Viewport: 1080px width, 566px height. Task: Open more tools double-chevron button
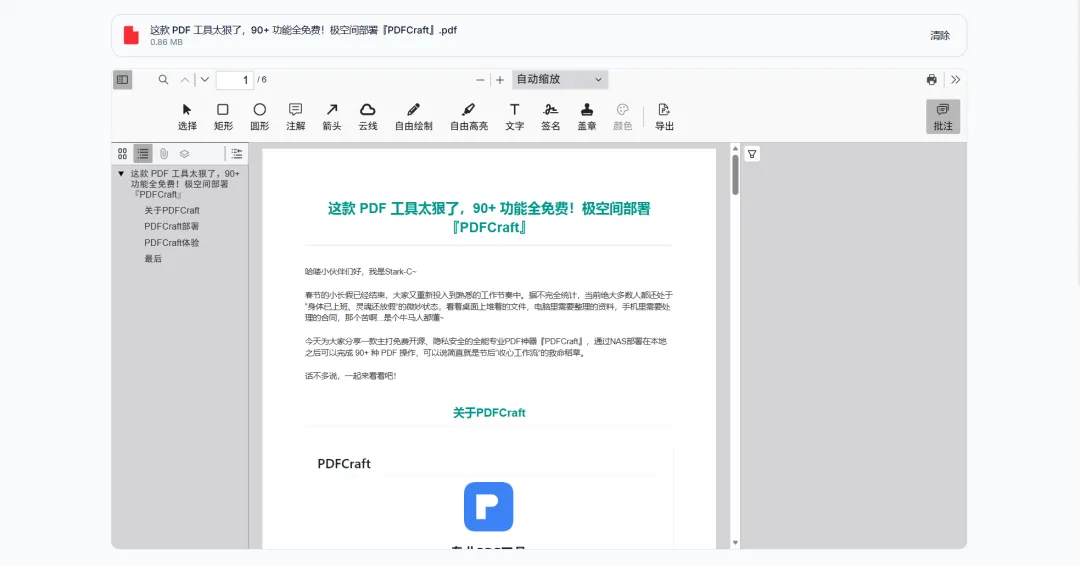[x=955, y=80]
